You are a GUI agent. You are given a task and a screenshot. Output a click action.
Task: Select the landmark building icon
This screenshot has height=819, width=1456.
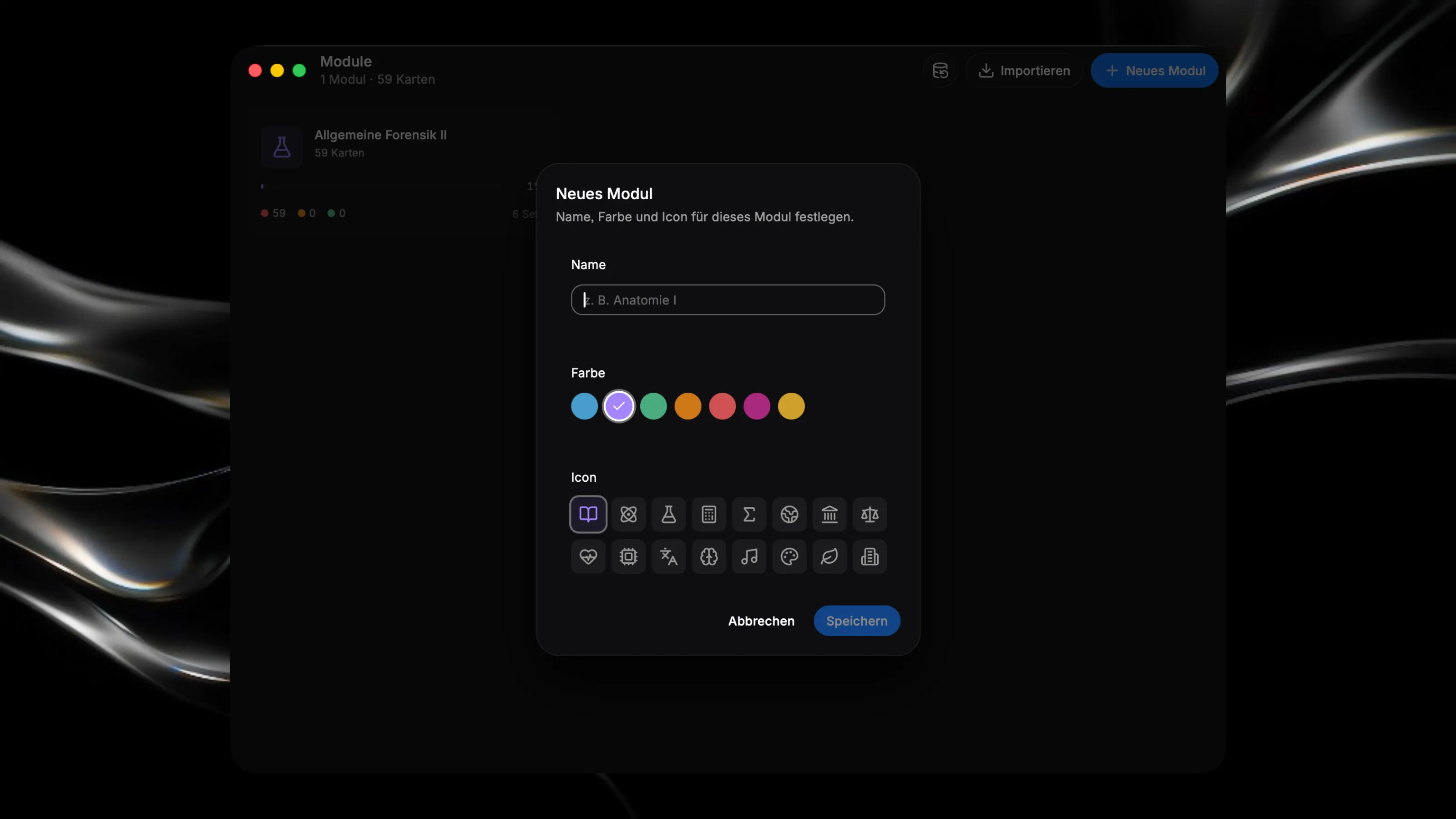coord(829,514)
